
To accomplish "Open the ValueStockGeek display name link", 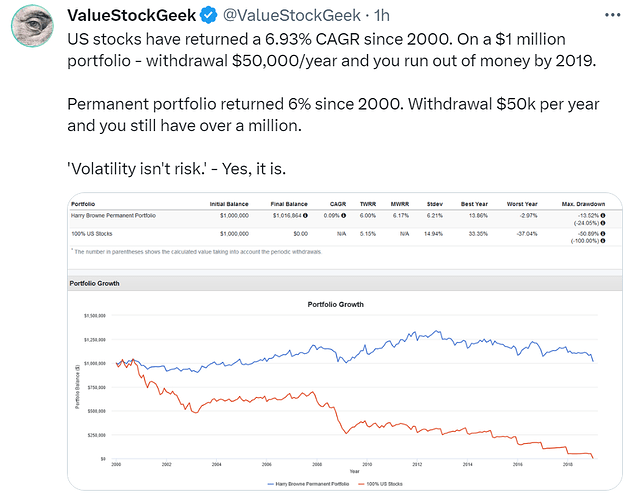I will 132,15.
